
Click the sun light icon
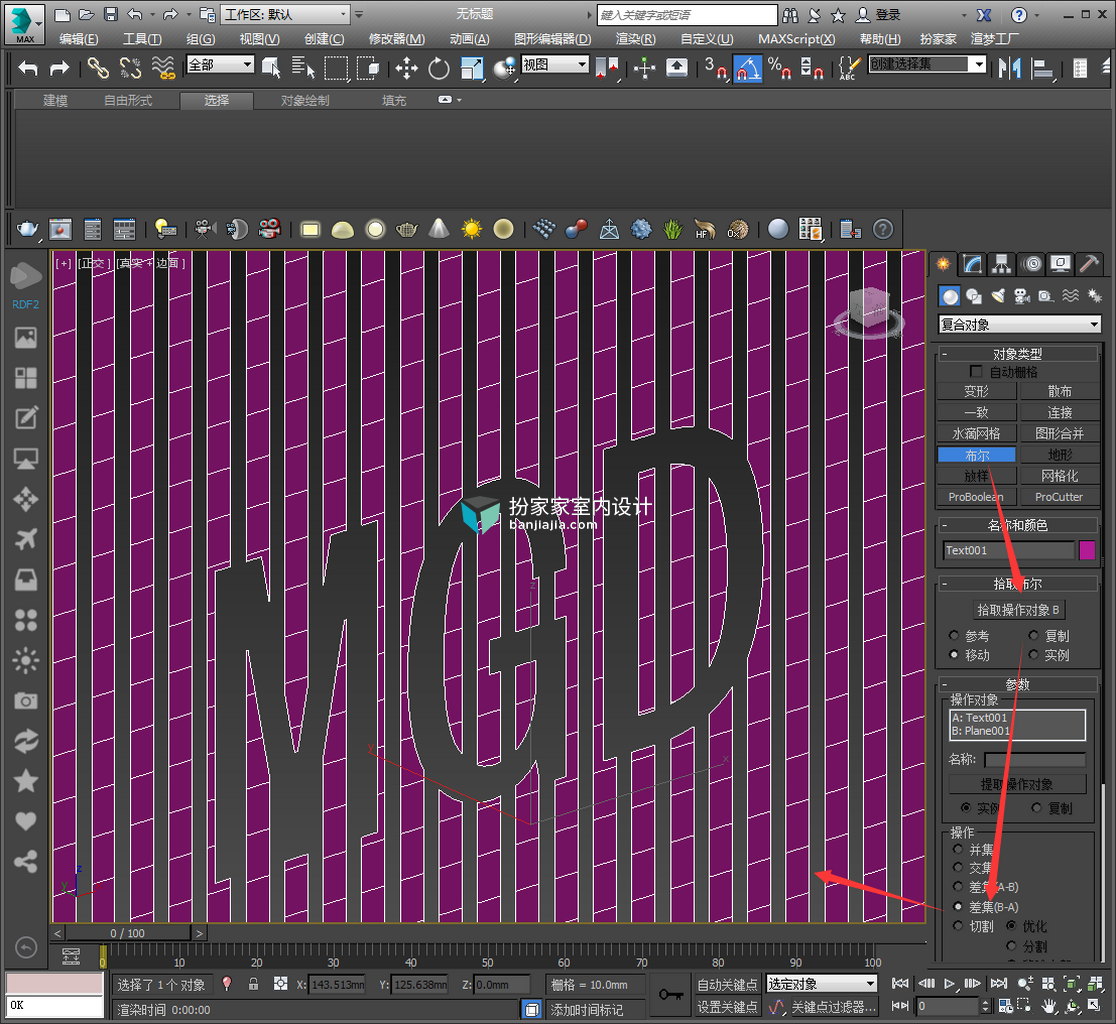click(x=471, y=229)
